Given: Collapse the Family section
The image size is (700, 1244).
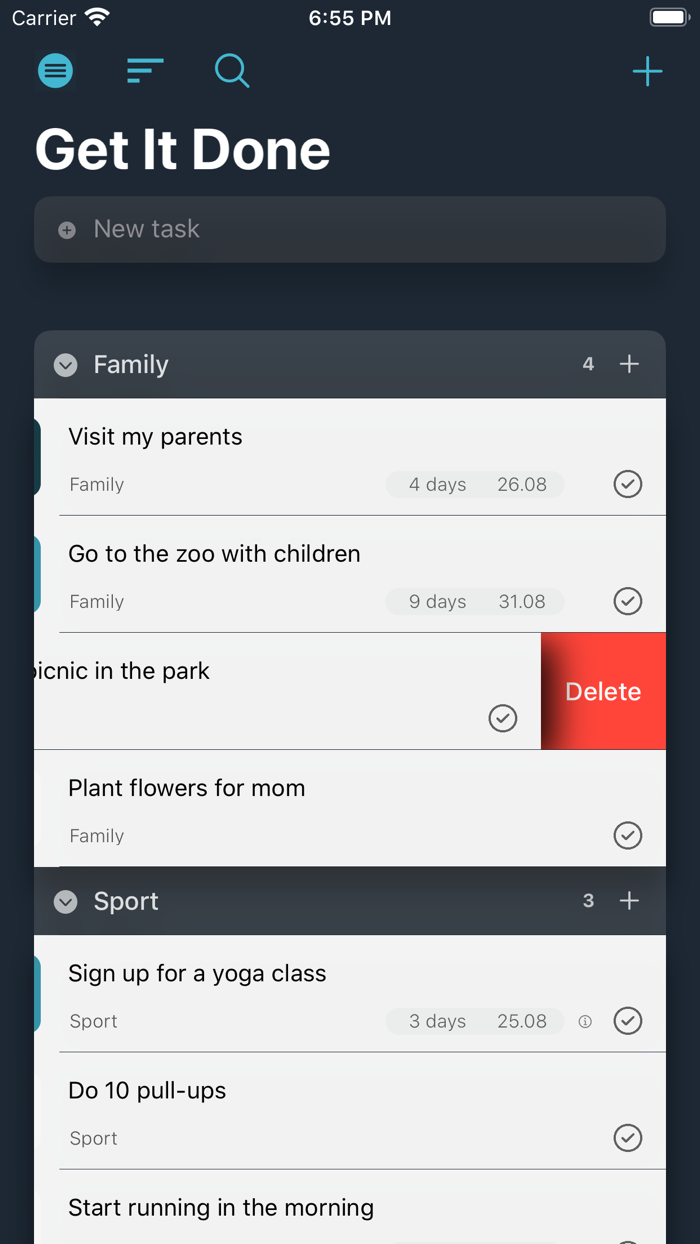Looking at the screenshot, I should [x=65, y=364].
